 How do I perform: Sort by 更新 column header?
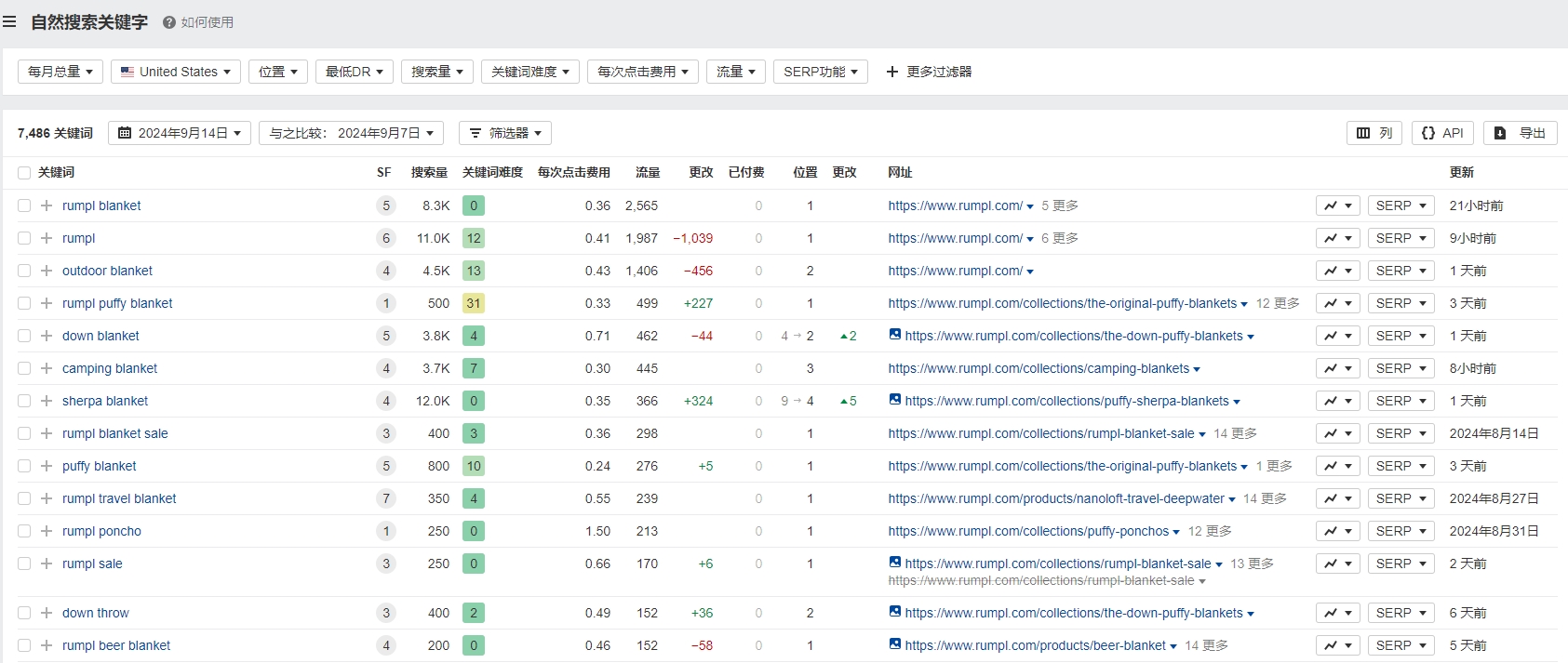1462,172
